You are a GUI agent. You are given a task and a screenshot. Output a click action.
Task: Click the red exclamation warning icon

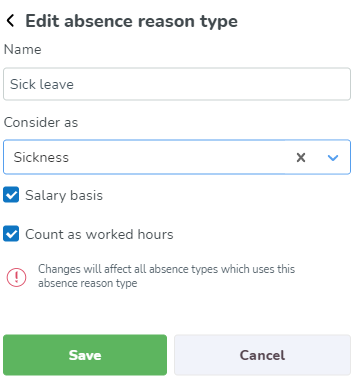click(16, 277)
